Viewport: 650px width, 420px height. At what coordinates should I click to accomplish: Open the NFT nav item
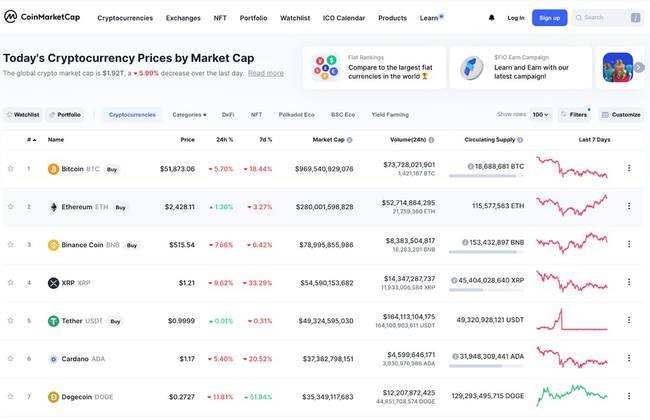(220, 18)
